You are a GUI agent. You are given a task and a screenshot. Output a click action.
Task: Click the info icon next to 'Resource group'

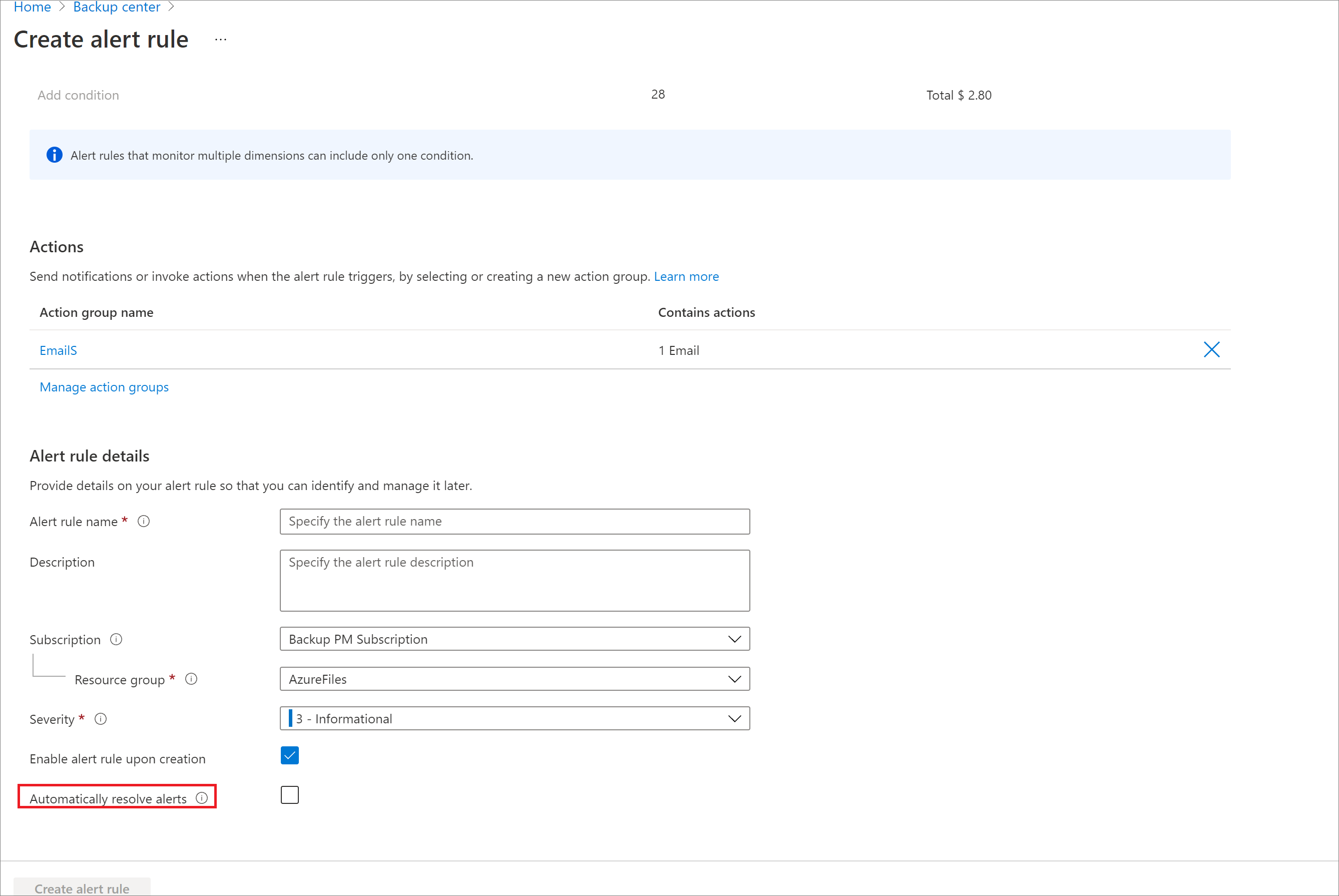[x=195, y=678]
